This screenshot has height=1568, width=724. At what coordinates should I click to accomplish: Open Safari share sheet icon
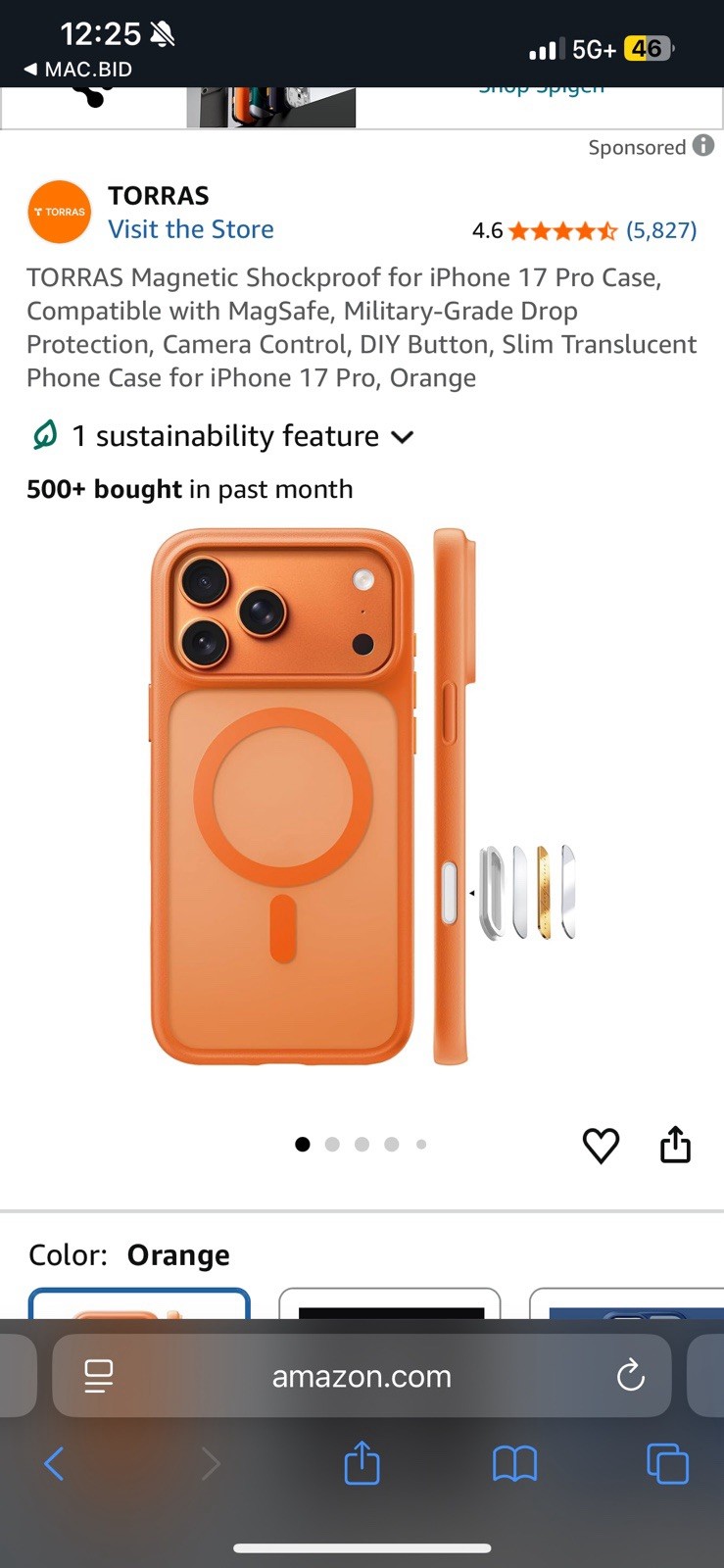pos(362,1462)
